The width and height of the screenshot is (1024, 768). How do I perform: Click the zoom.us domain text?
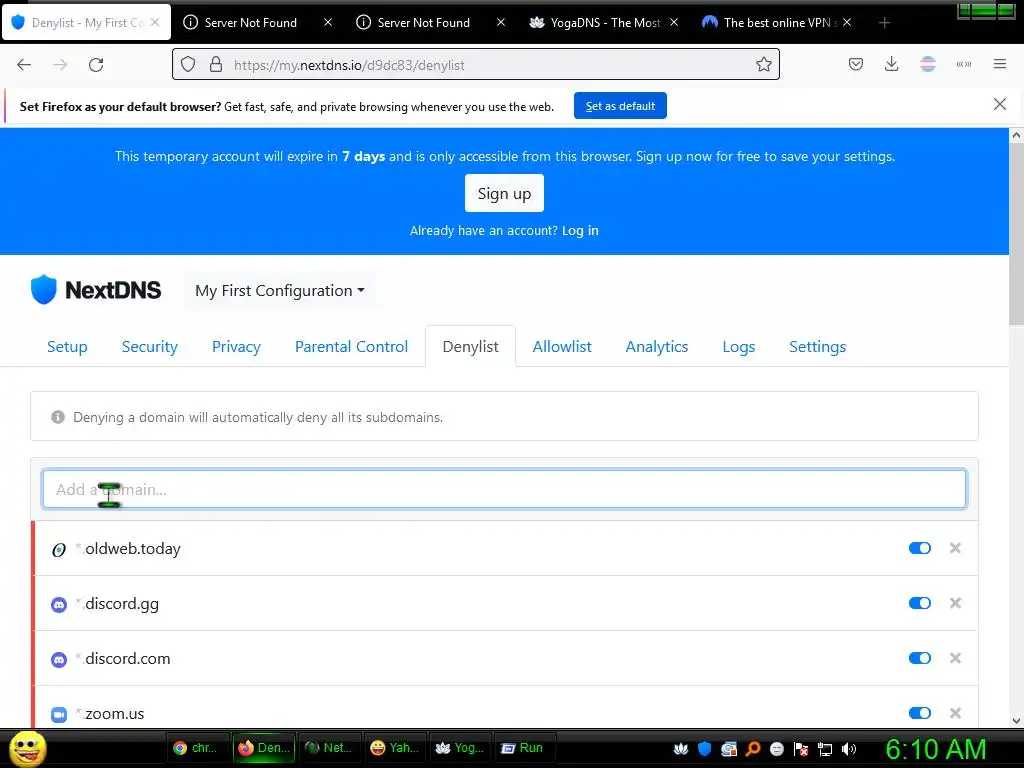pos(114,714)
